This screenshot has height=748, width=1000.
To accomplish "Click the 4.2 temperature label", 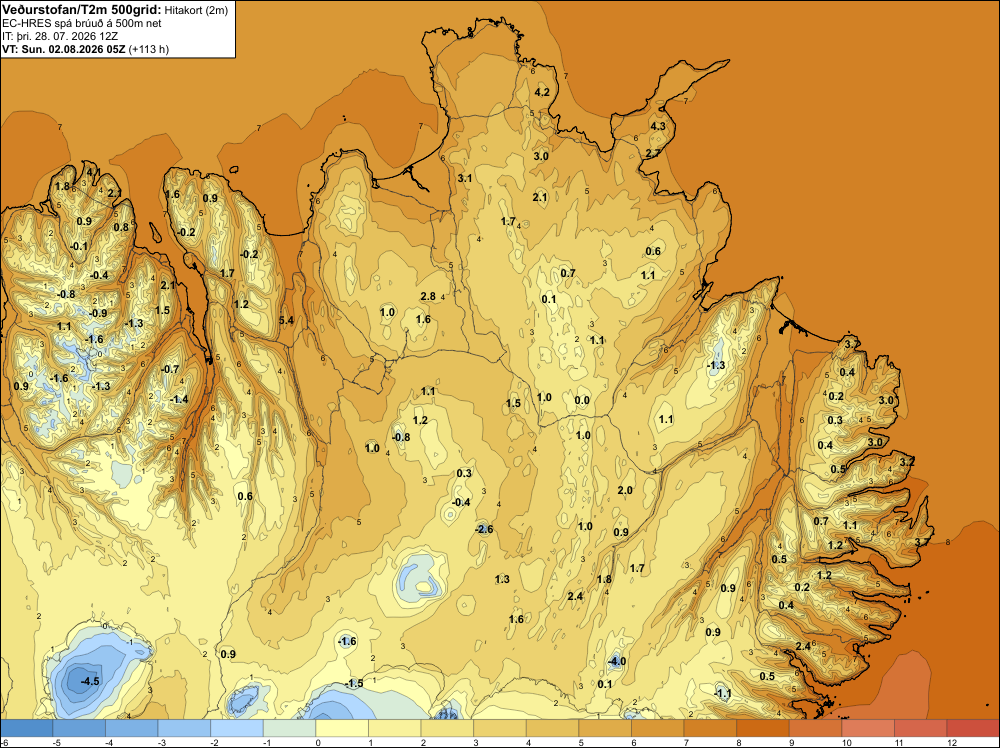I will click(x=541, y=92).
